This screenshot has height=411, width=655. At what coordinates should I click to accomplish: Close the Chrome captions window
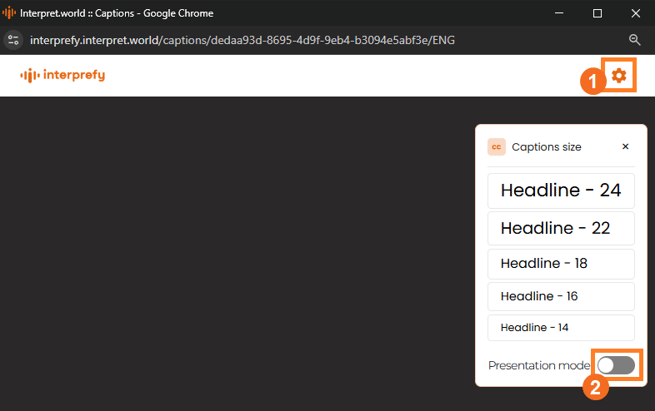[635, 14]
